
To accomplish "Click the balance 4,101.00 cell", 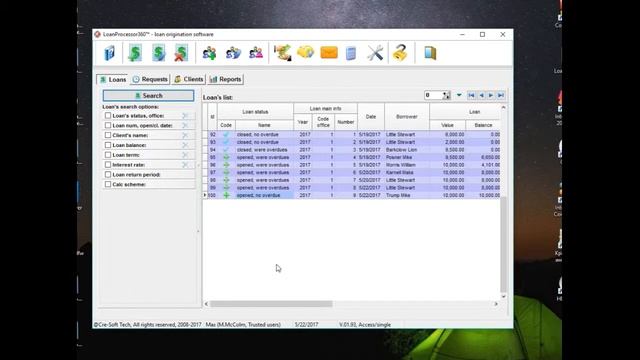I will point(483,165).
